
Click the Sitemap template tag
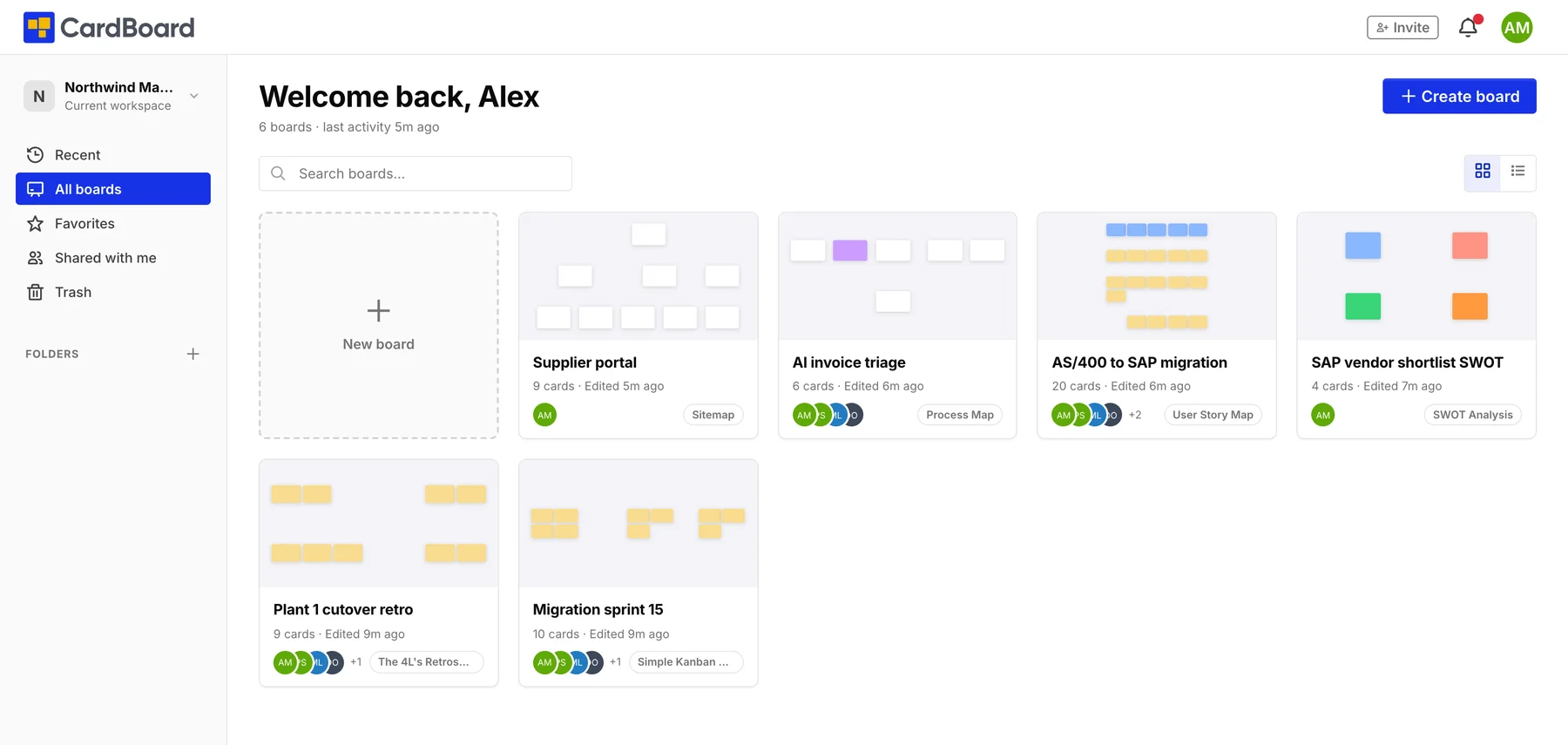tap(713, 415)
